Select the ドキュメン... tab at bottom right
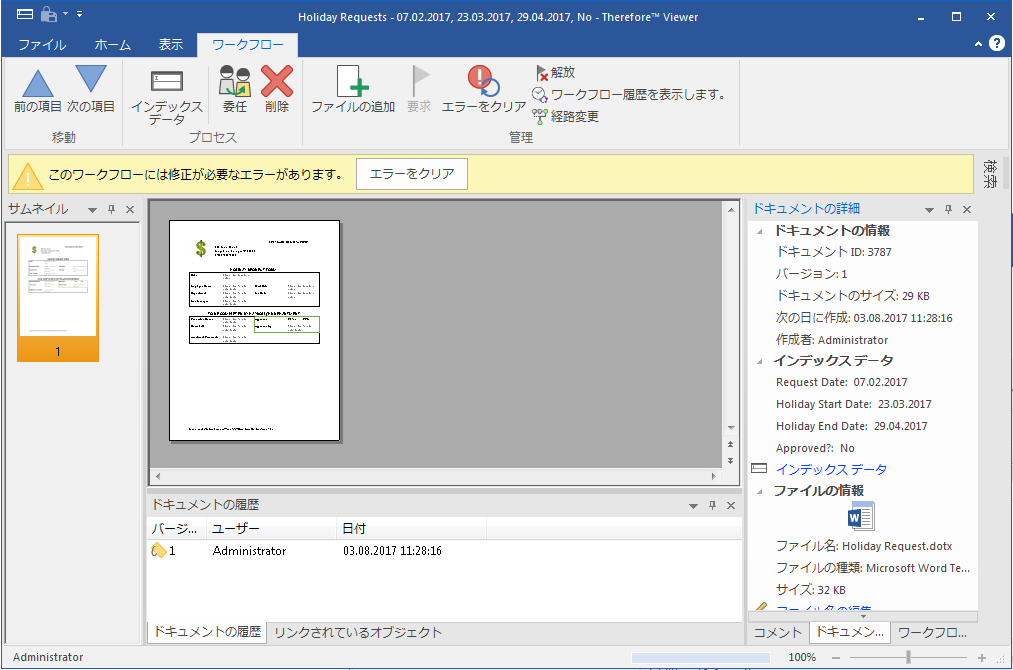Viewport: 1013px width, 670px height. pos(850,632)
